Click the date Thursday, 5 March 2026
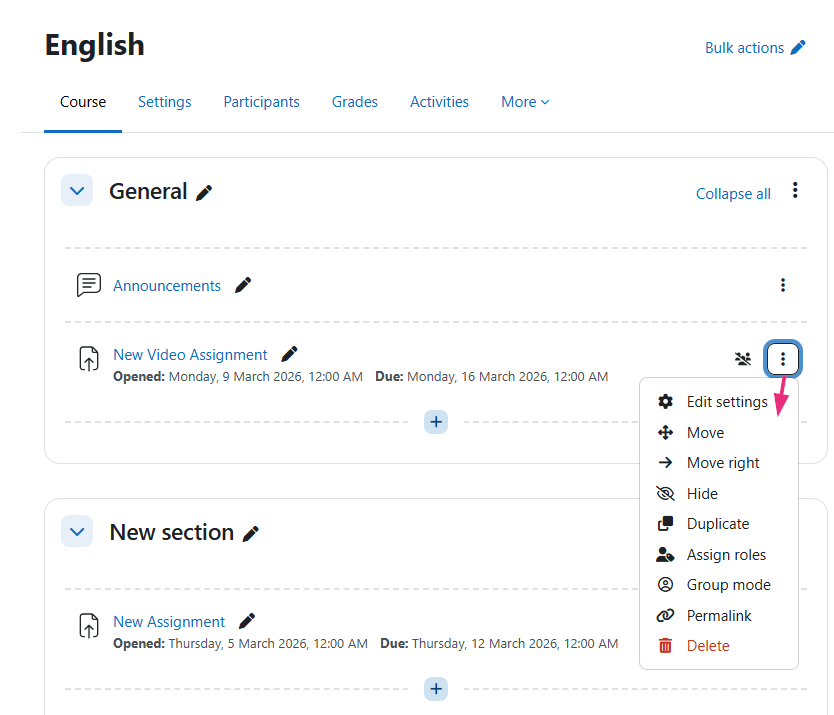834x715 pixels. (x=268, y=644)
